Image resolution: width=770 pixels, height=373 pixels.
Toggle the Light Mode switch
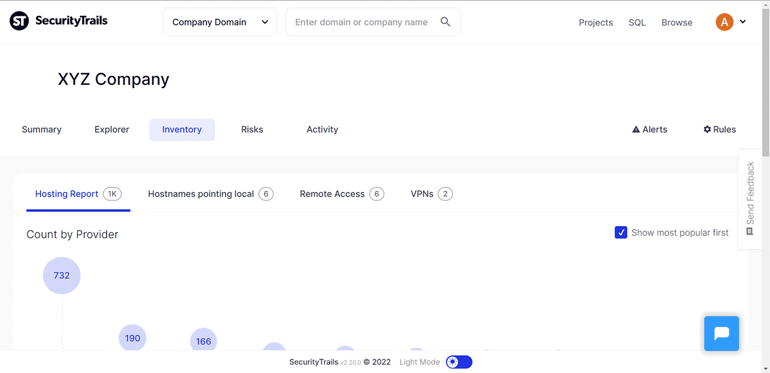[459, 362]
